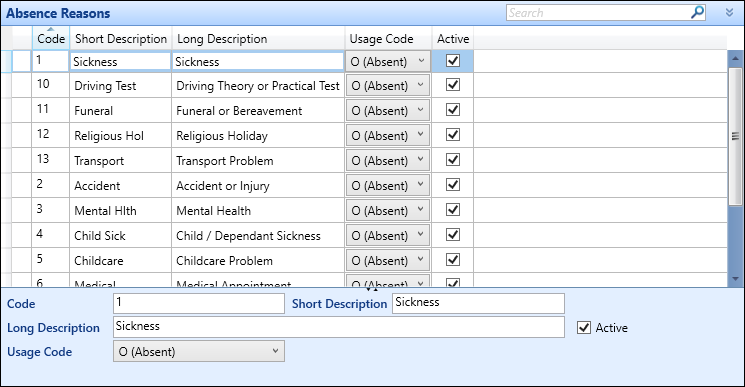Image resolution: width=745 pixels, height=387 pixels.
Task: Select the 'Funeral' short description cell
Action: [120, 111]
